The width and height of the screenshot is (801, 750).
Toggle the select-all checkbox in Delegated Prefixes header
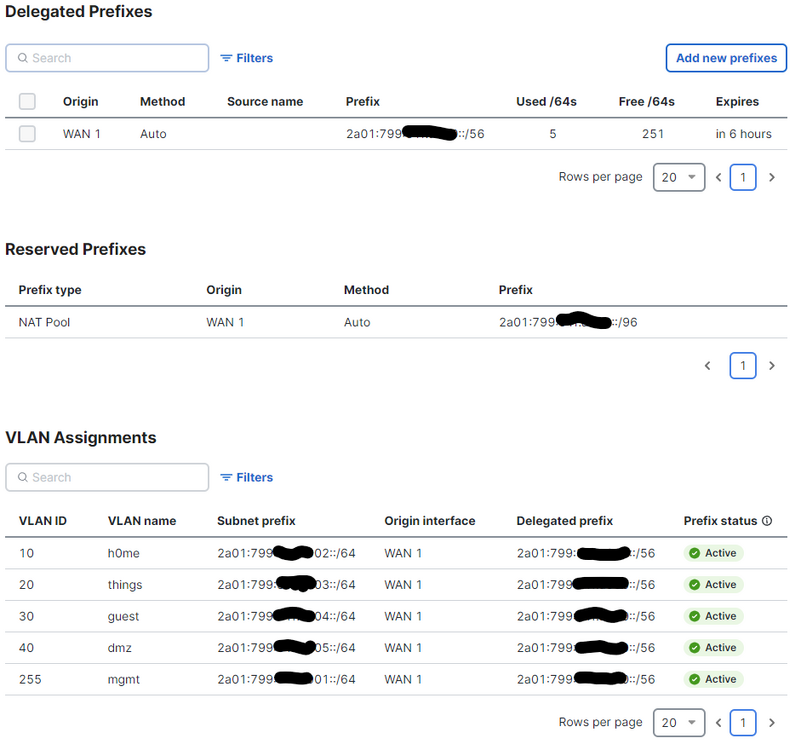coord(28,102)
